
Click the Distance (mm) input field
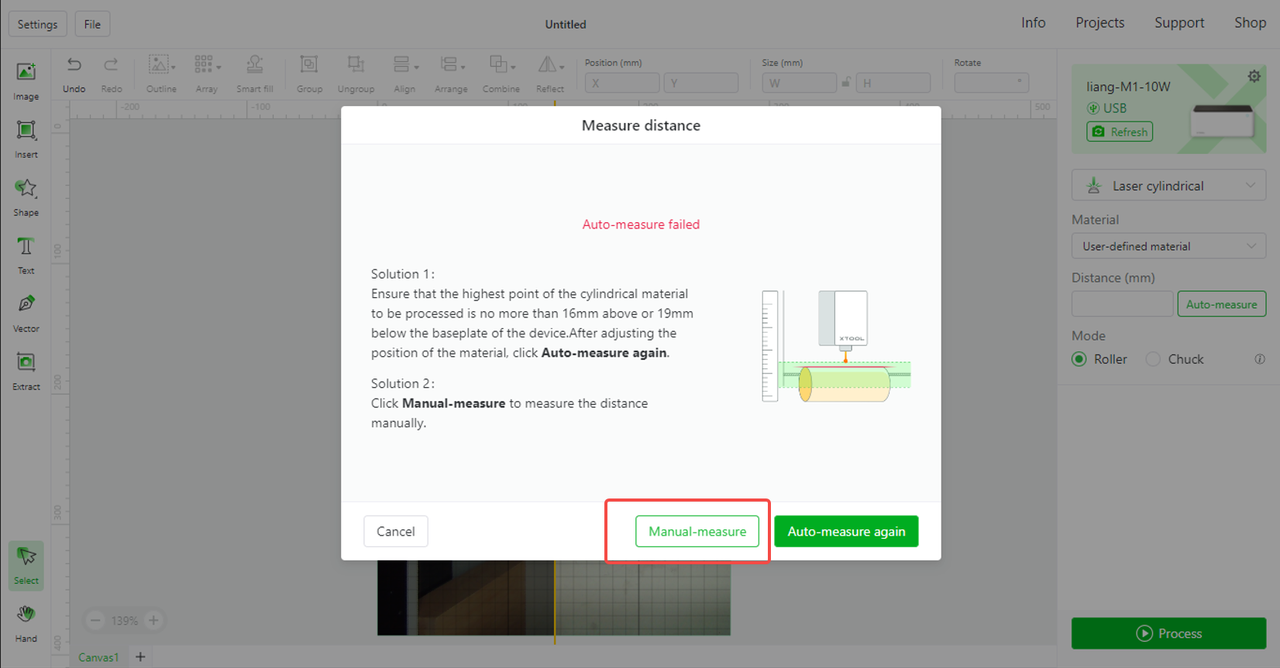(1122, 304)
